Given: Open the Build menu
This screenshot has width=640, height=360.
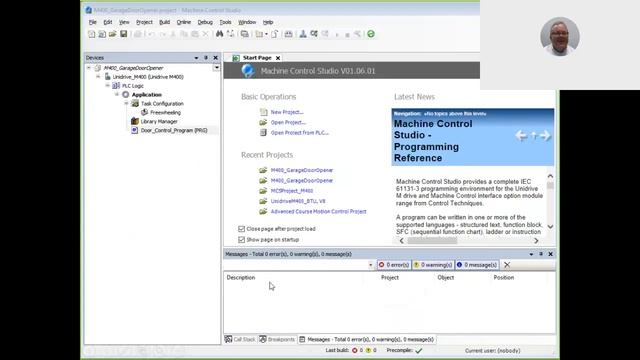Looking at the screenshot, I should tap(164, 22).
